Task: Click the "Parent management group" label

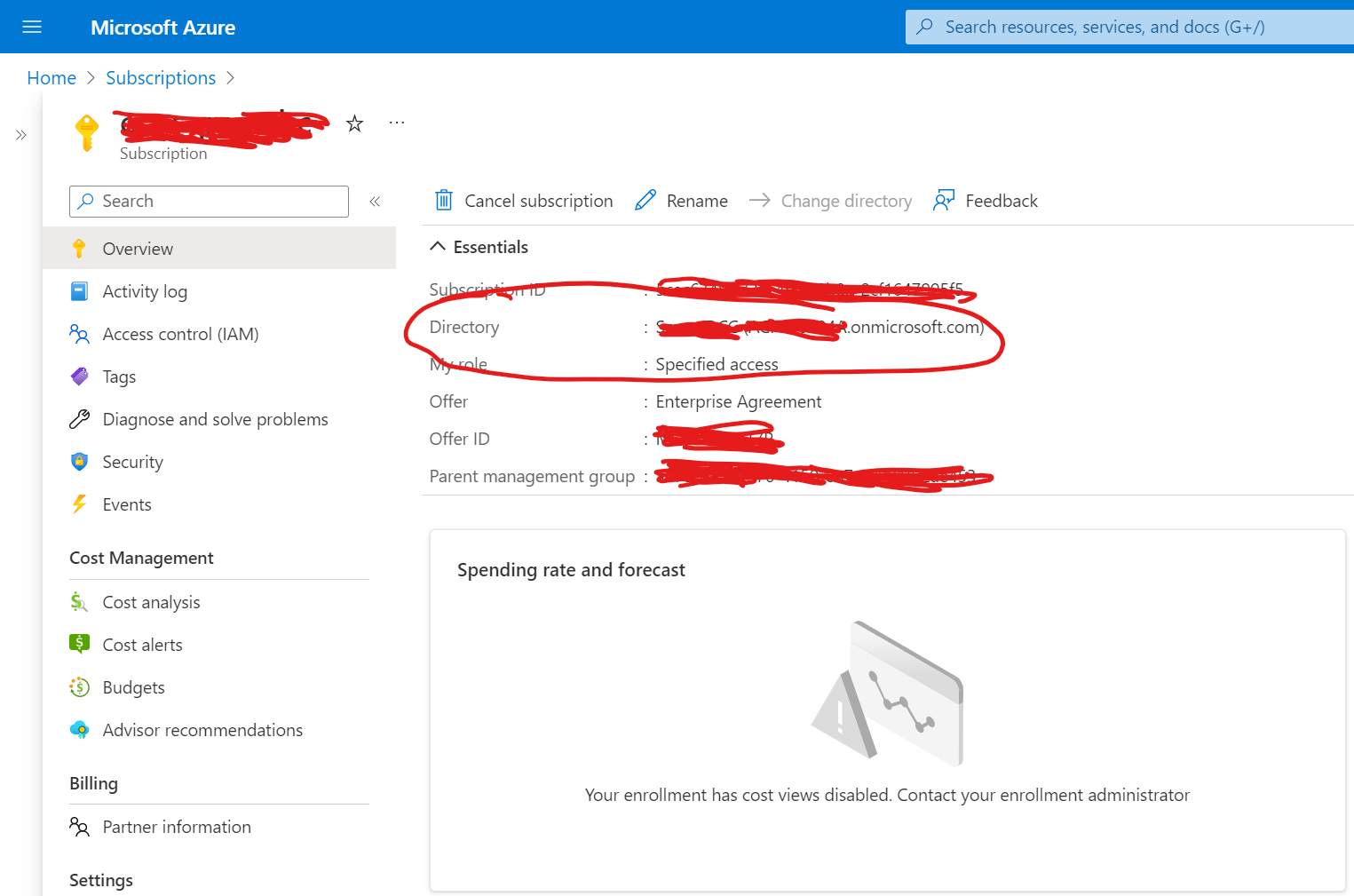Action: tap(532, 476)
